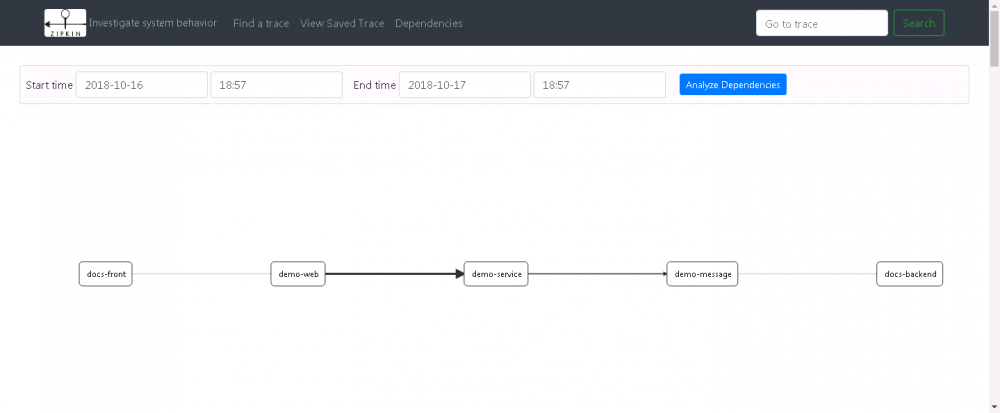1000x413 pixels.
Task: Click the demo-service node
Action: point(496,274)
